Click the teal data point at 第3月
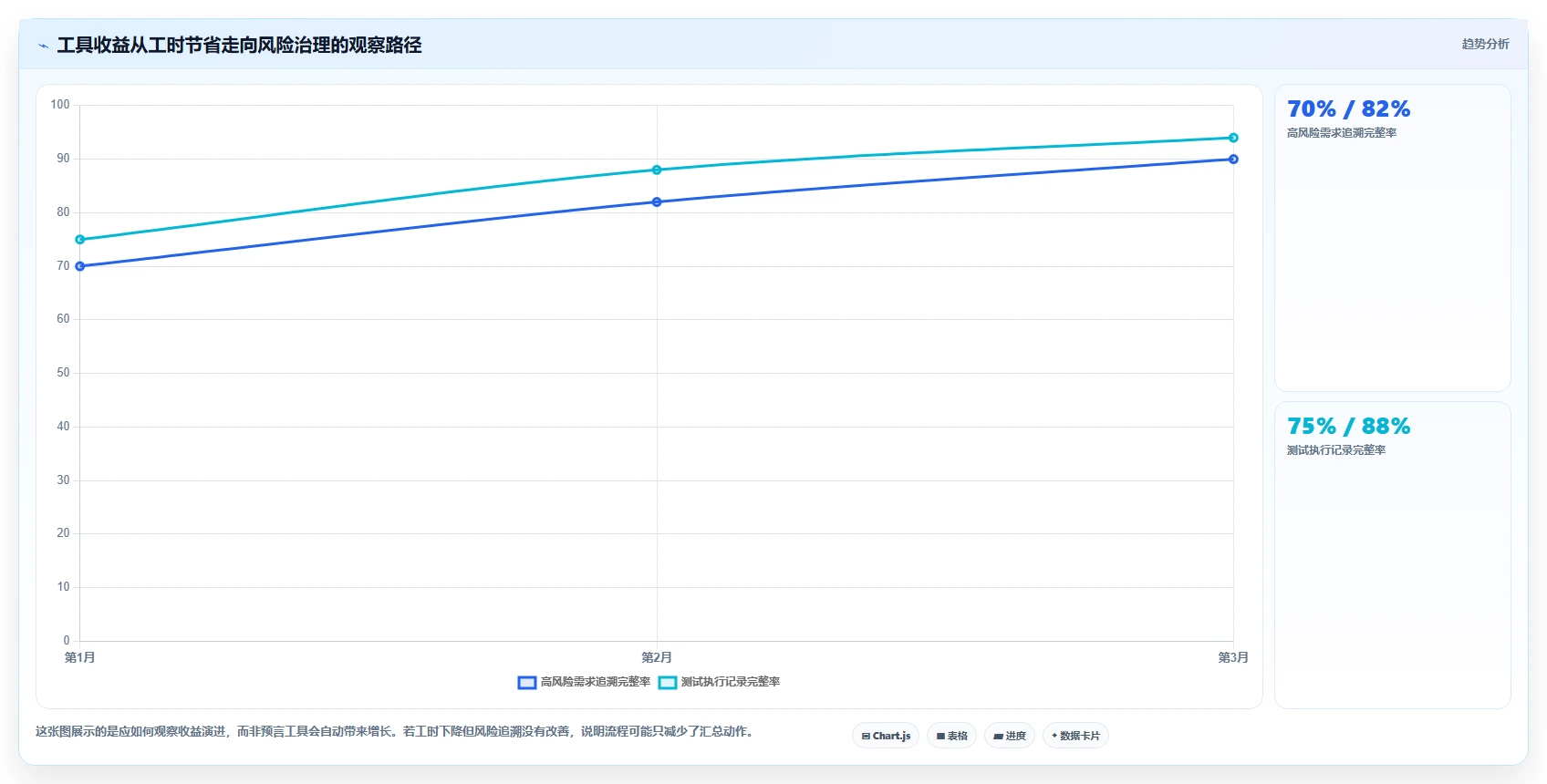Screen dimensions: 1547x784 pyautogui.click(x=1233, y=138)
